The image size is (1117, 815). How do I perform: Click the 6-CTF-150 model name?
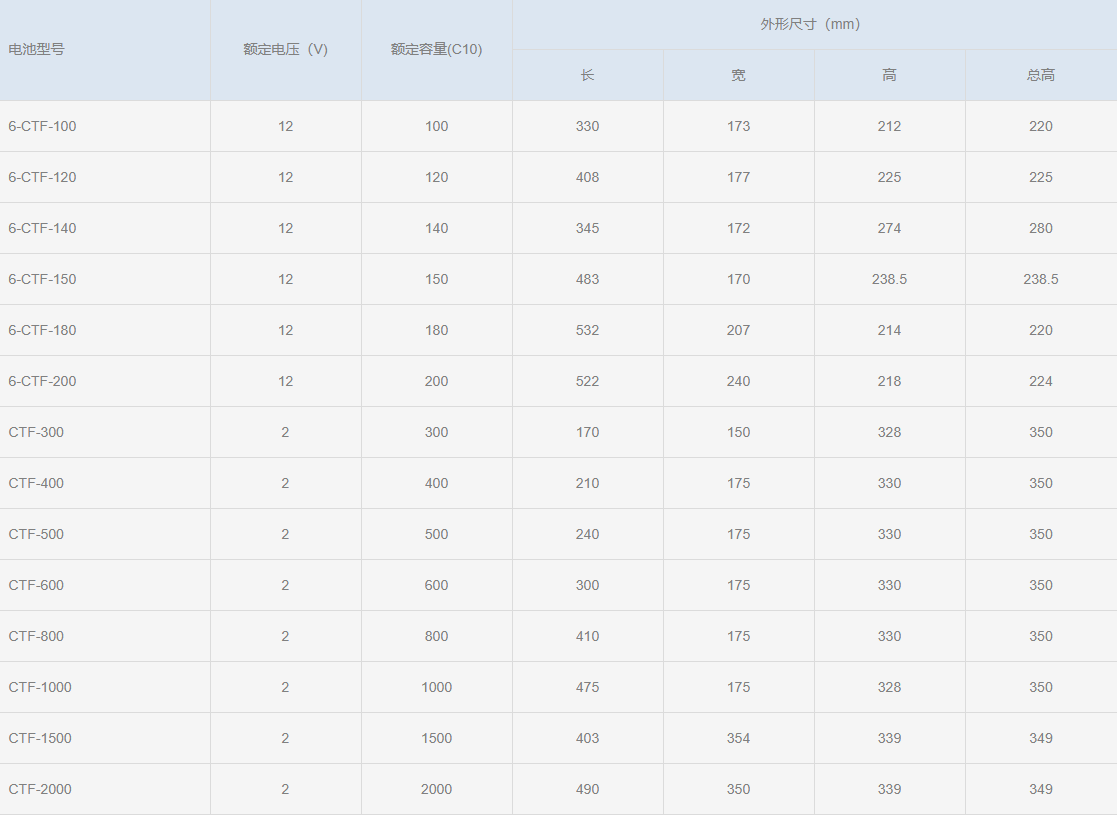tap(42, 279)
